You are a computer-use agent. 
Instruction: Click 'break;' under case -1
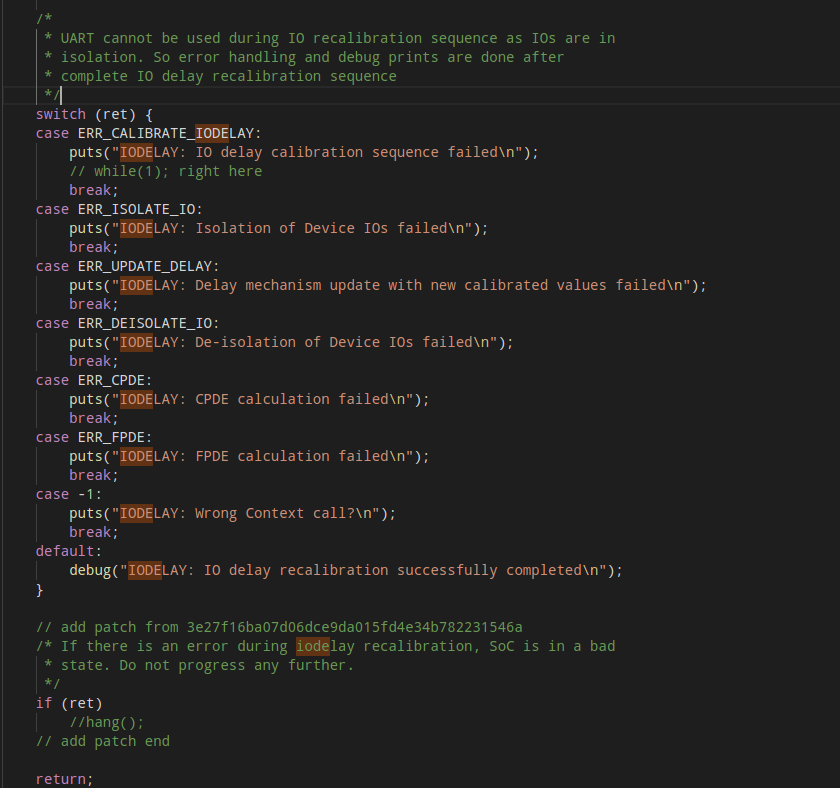[94, 533]
